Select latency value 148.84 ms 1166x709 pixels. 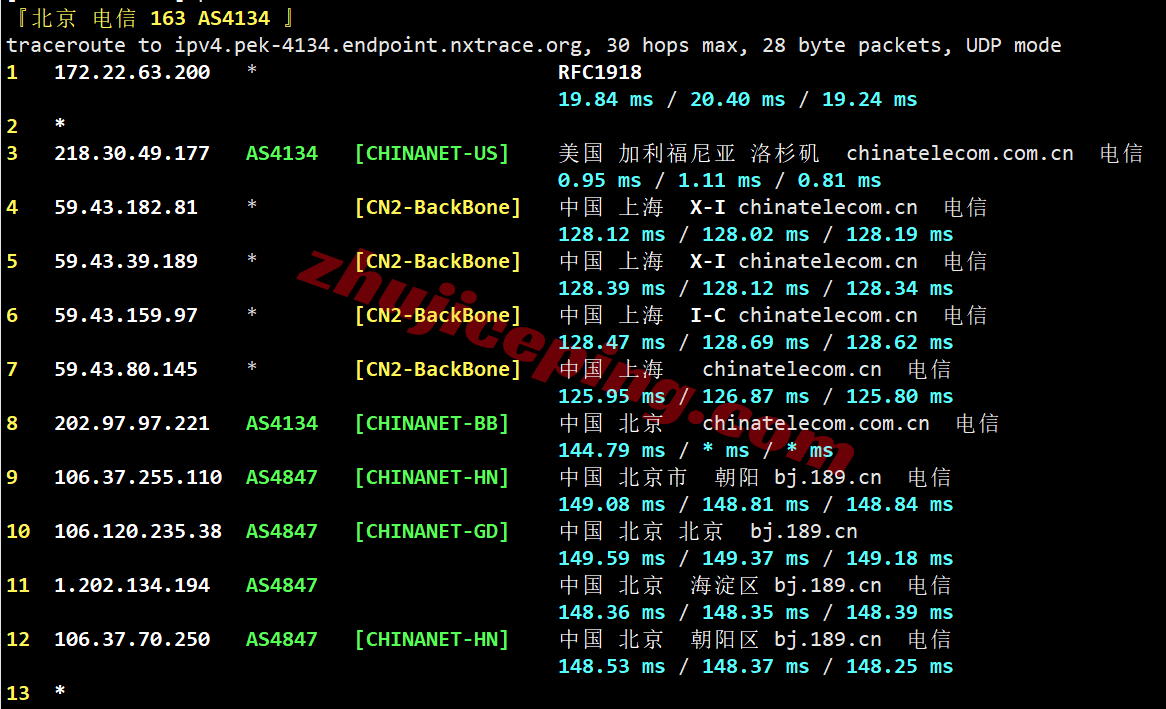[899, 504]
